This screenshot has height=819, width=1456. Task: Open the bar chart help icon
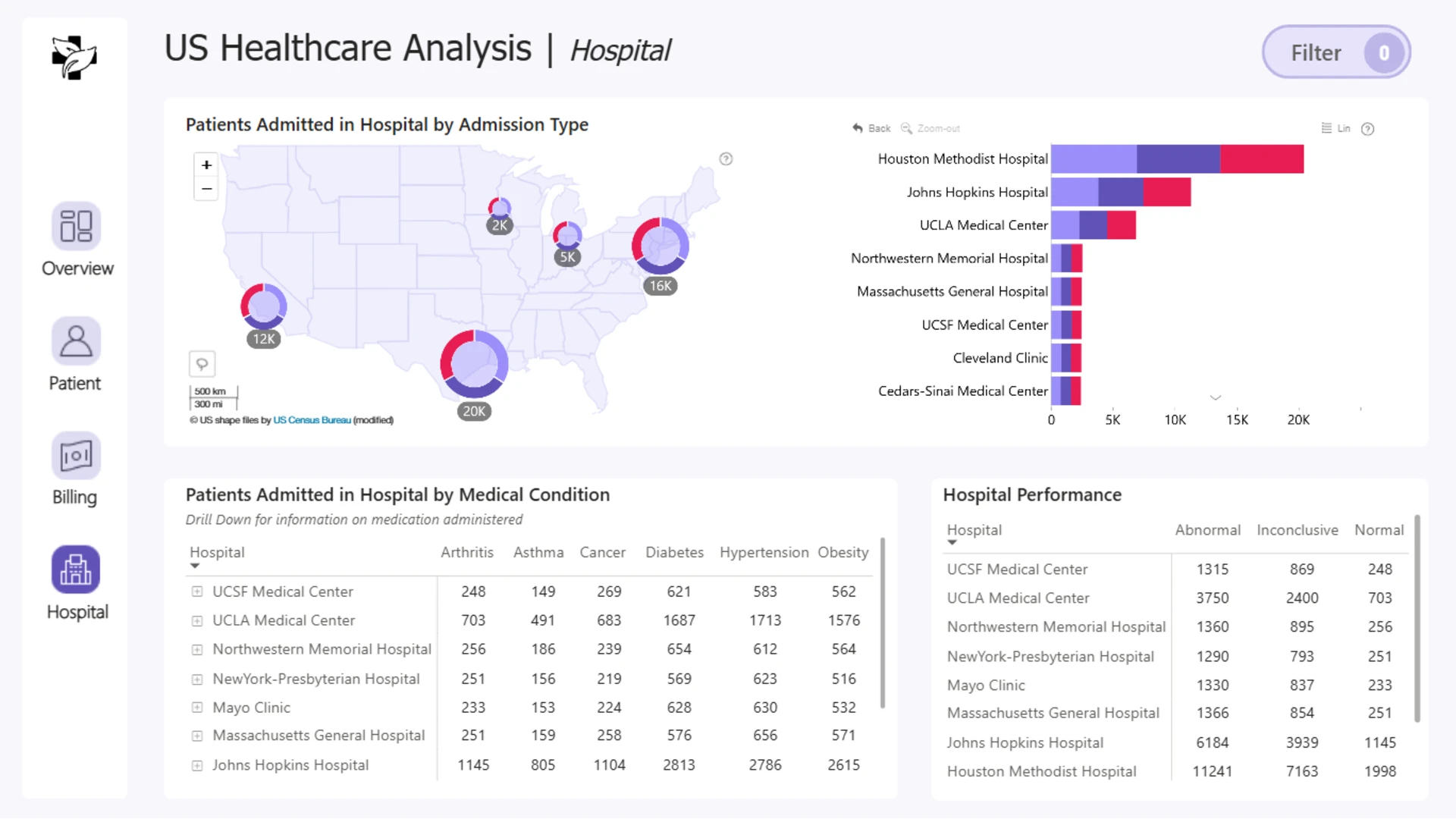coord(1367,129)
